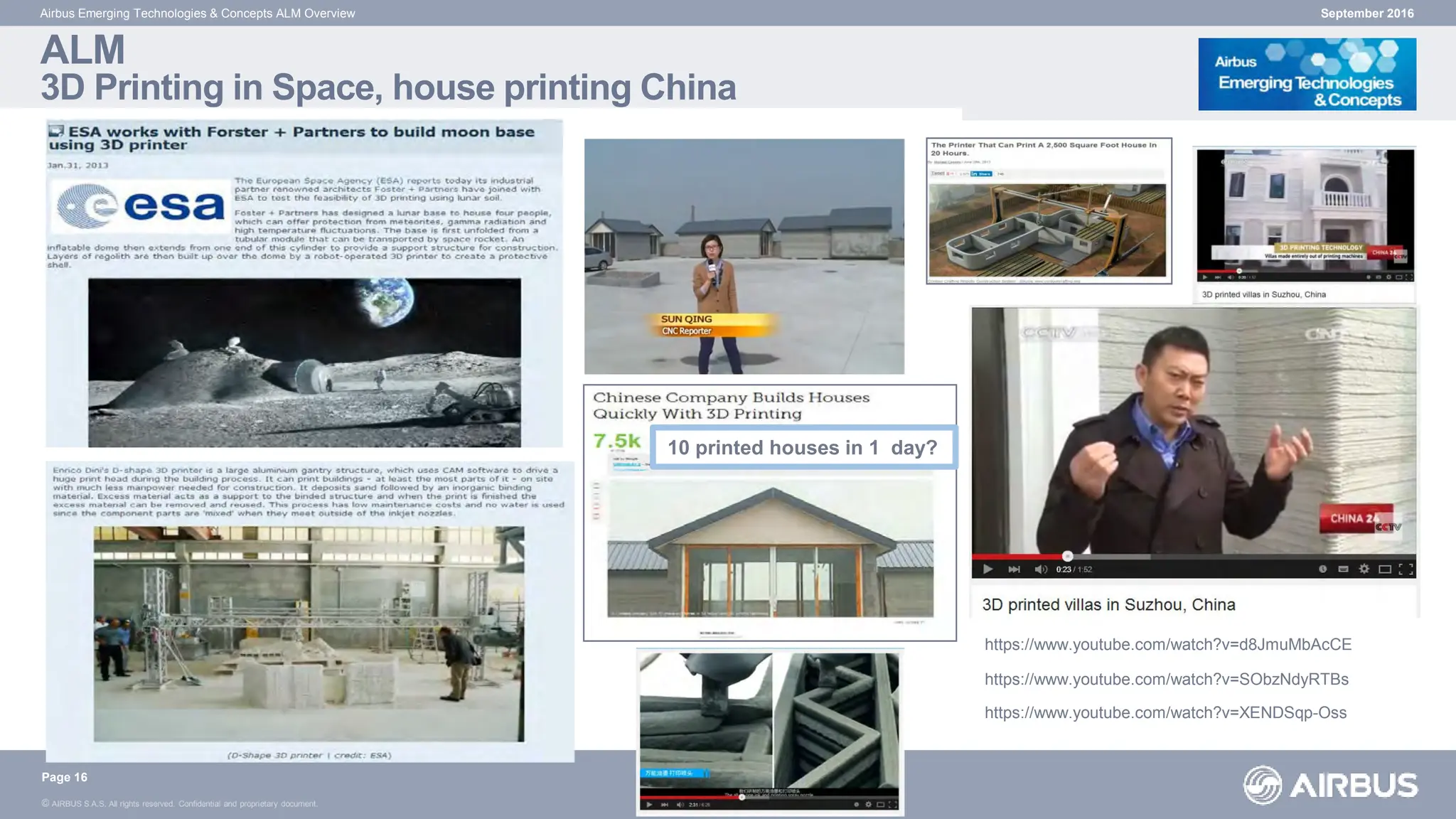Screen dimensions: 1456x819
Task: Click progress scrubber in bottom nozzle video
Action: pos(742,797)
